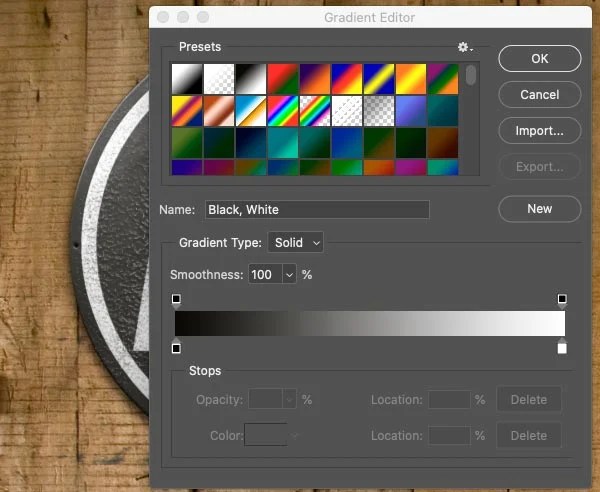Pick the transparent rainbow preset
Image resolution: width=600 pixels, height=492 pixels.
(315, 111)
